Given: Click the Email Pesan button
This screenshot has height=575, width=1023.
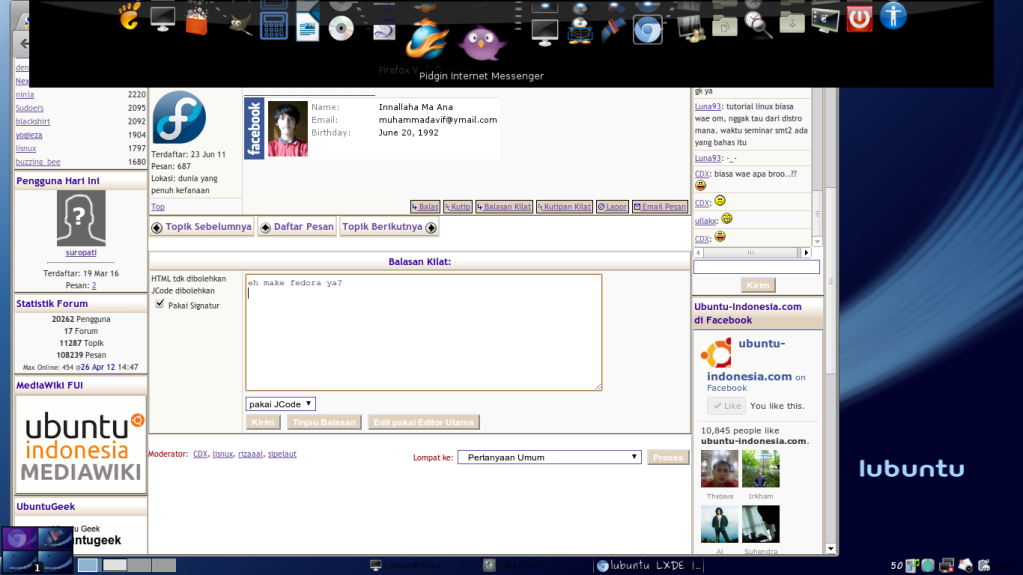Looking at the screenshot, I should coord(660,207).
